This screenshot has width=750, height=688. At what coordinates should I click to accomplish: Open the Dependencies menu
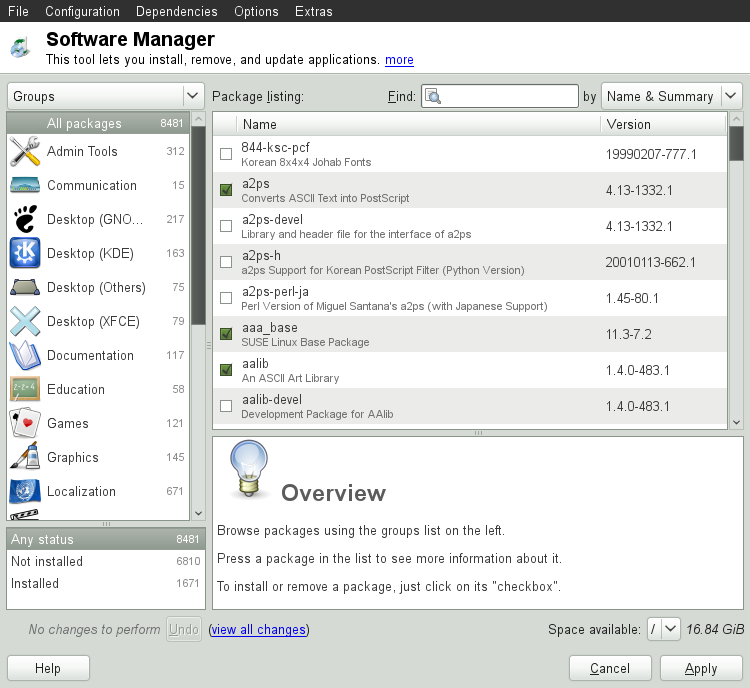[x=176, y=12]
